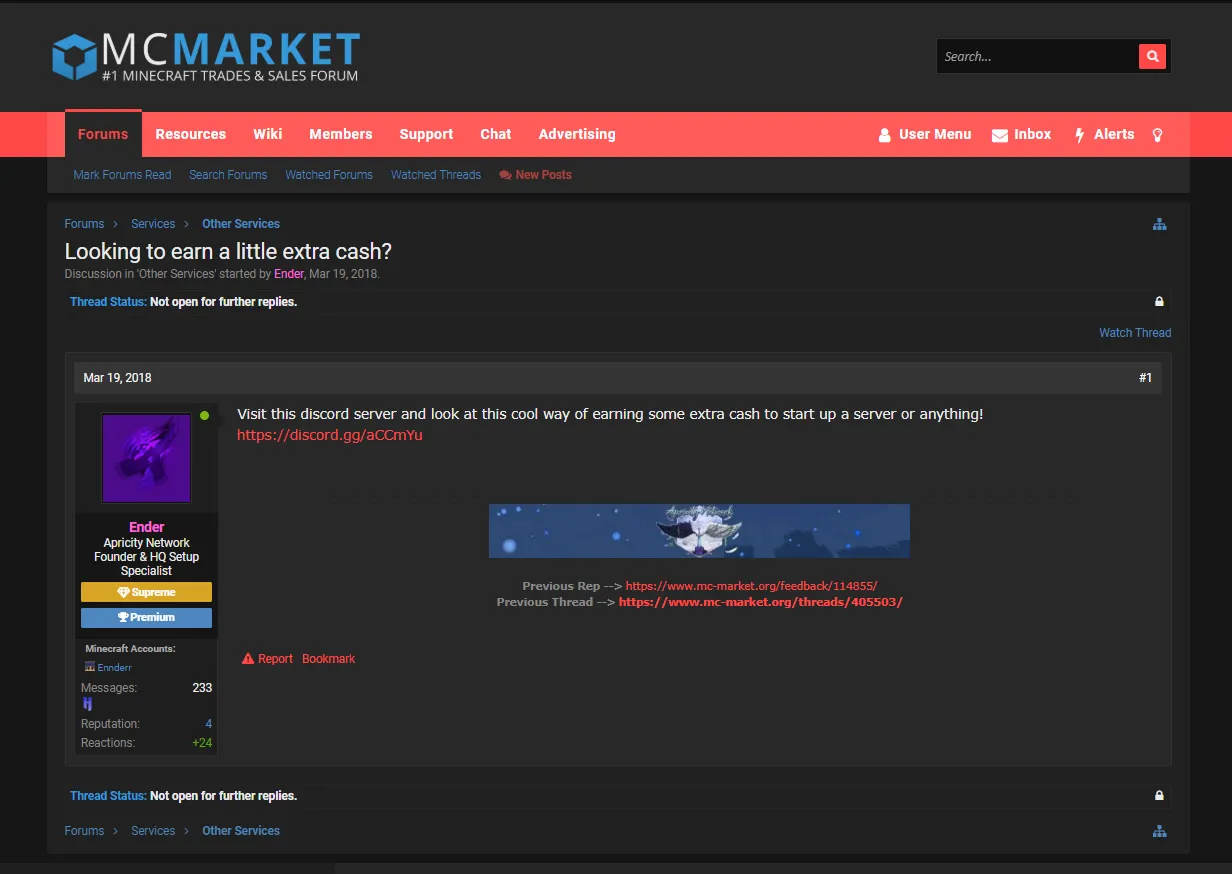Open the User Menu dropdown

pyautogui.click(x=924, y=134)
